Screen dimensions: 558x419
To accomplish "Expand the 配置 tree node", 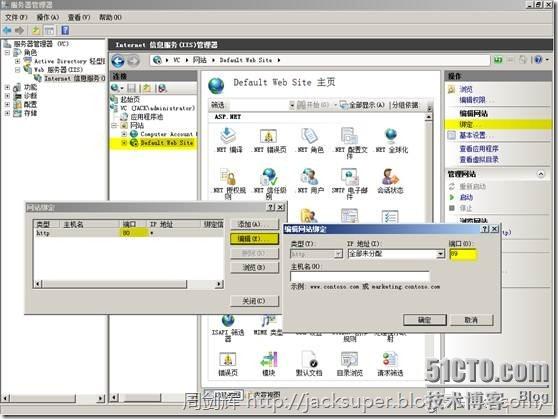I will 7,105.
